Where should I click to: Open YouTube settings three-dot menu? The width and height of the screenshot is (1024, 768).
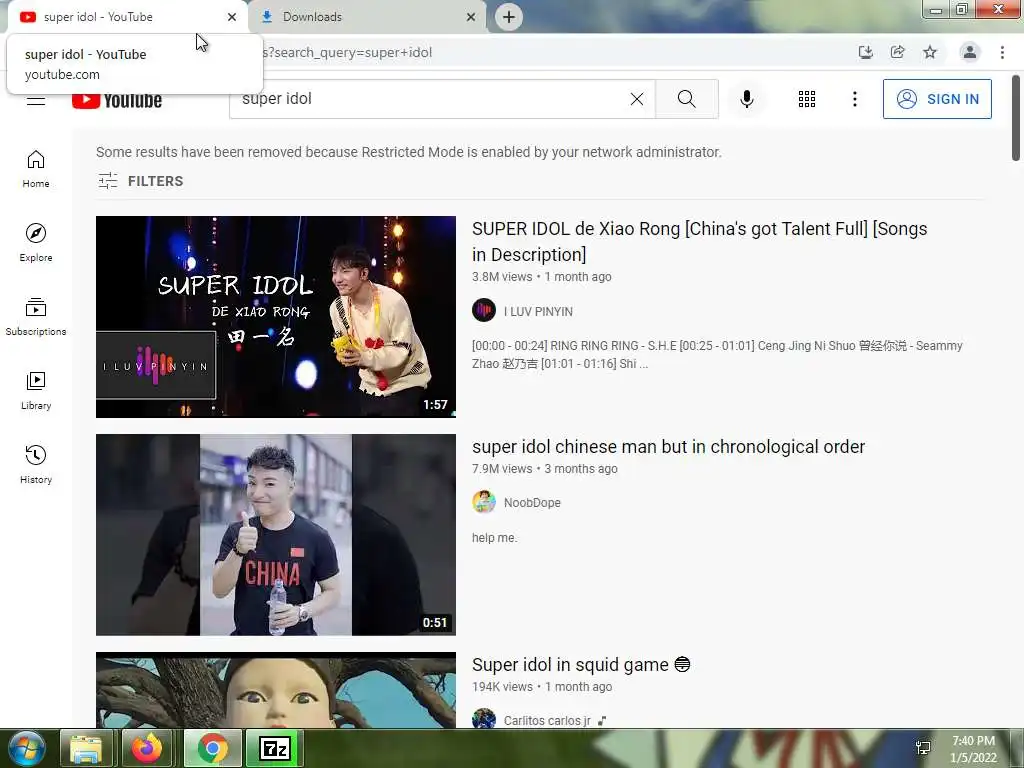(854, 99)
